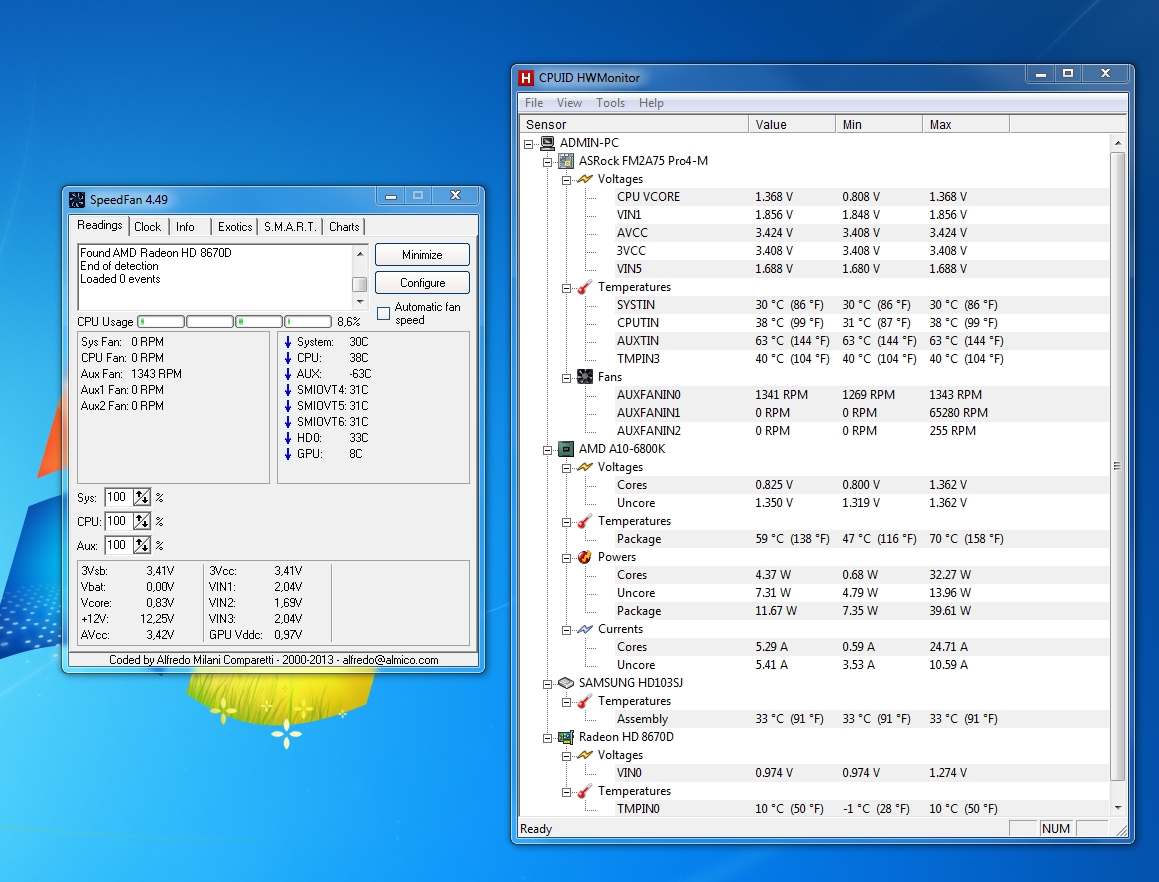Click the HWMonitor scrollbar down arrow

tap(1118, 808)
